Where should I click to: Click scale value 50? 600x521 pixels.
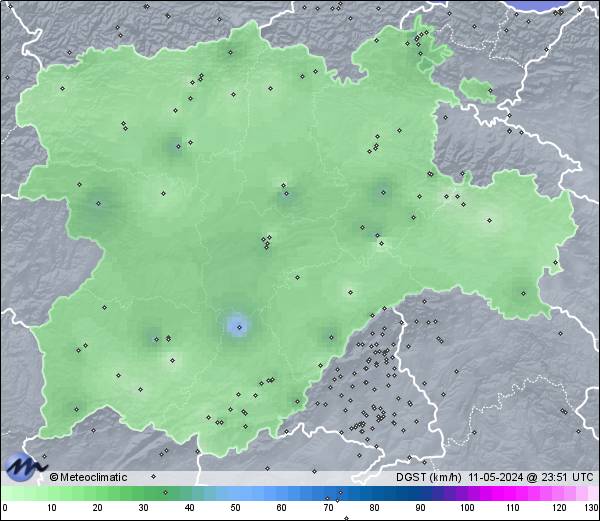click(x=235, y=508)
